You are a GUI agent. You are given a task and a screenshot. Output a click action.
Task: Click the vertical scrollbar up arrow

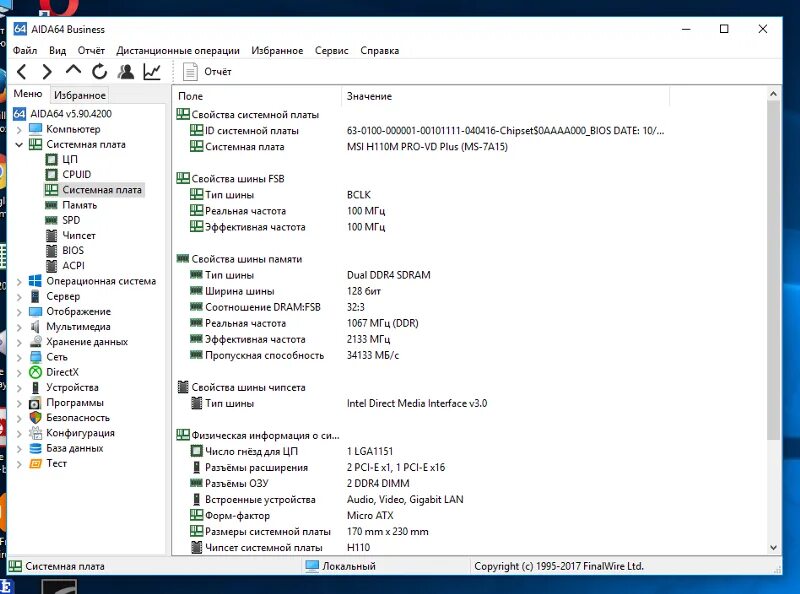pos(773,94)
